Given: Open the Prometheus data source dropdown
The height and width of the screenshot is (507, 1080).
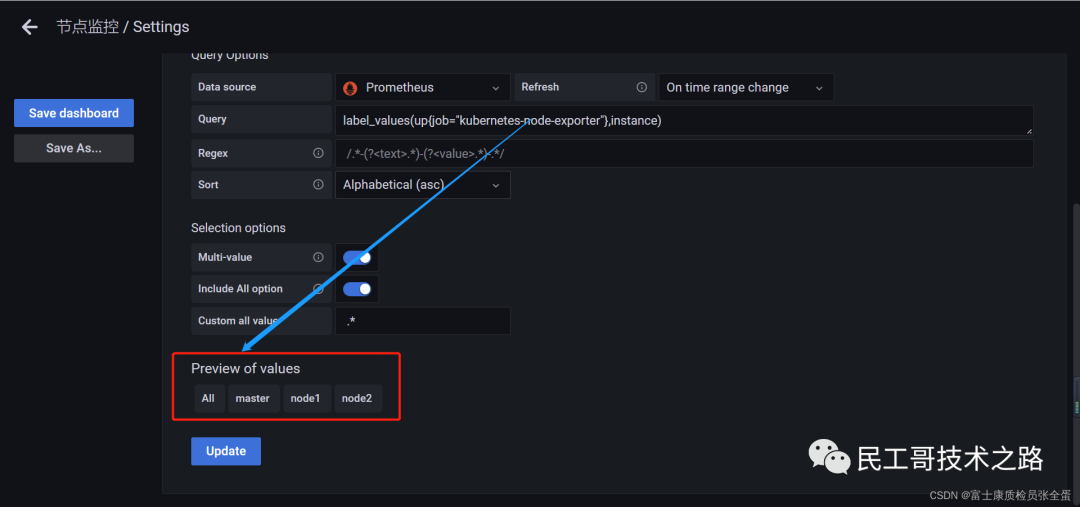Looking at the screenshot, I should tap(423, 87).
